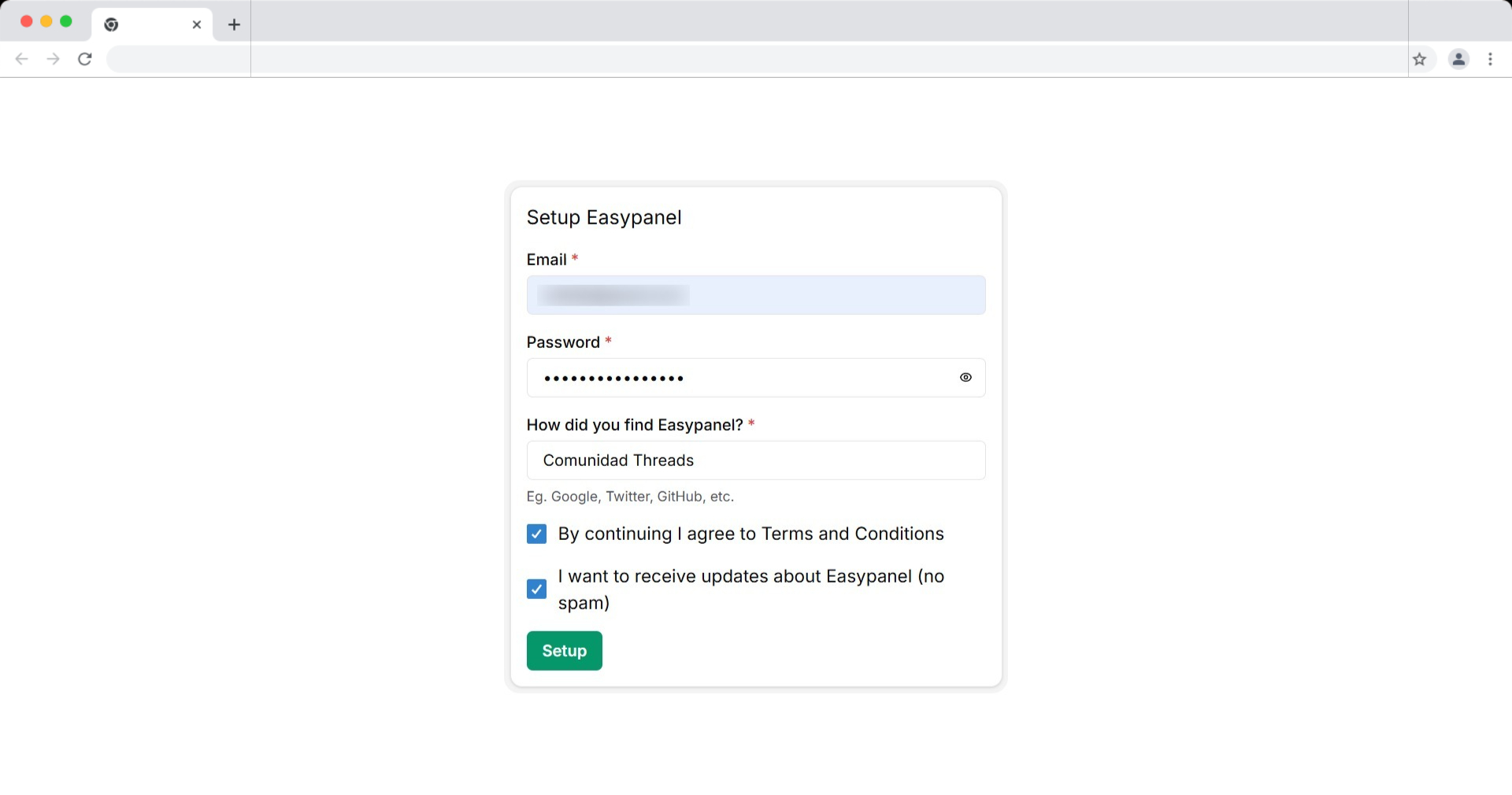Bookmark this page with the star icon
The height and width of the screenshot is (795, 1512).
coord(1419,59)
